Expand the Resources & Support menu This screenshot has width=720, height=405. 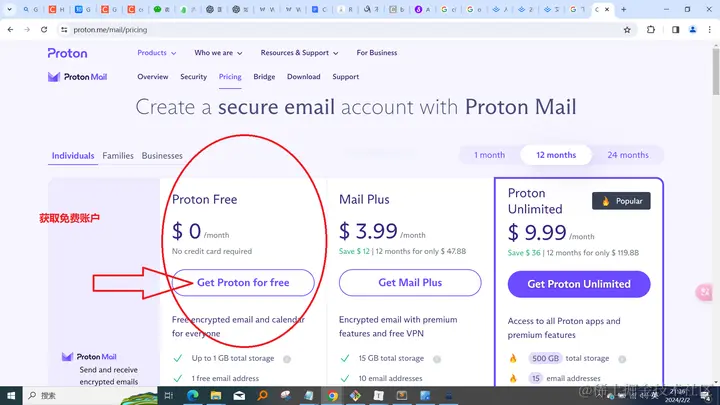(x=299, y=53)
